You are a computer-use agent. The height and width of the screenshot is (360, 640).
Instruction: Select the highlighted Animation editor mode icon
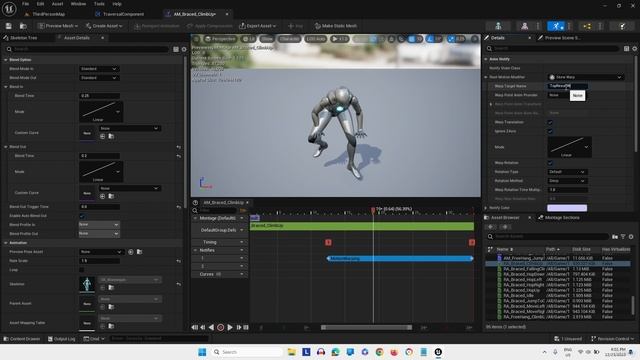pyautogui.click(x=556, y=26)
